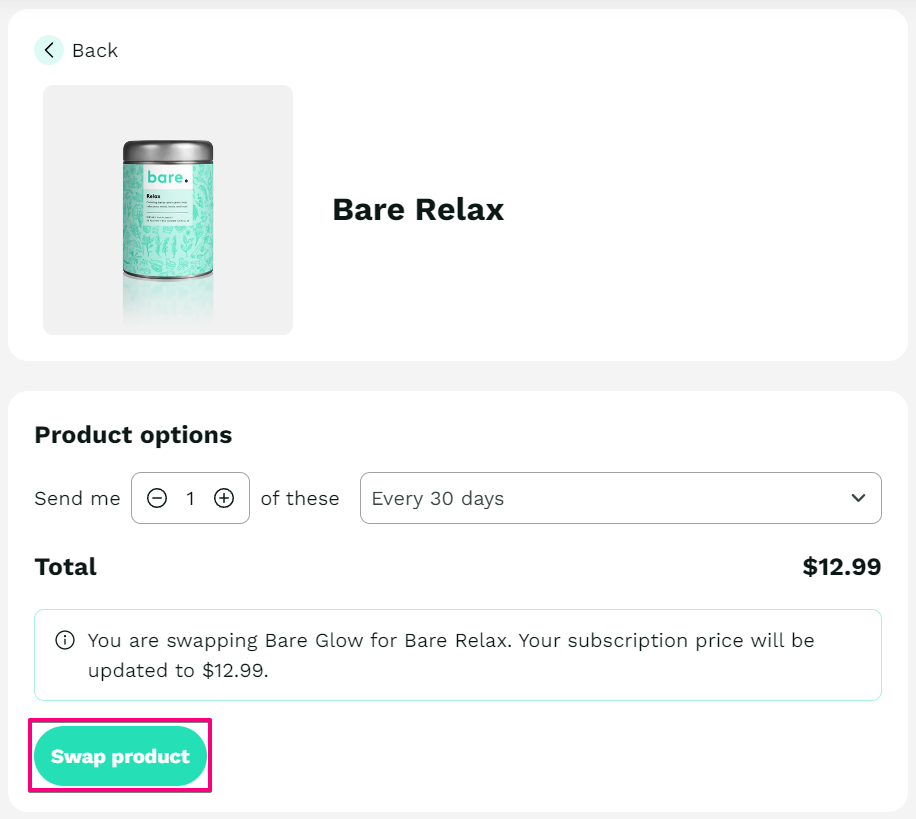Click the of these label
The image size is (916, 819).
click(x=300, y=498)
